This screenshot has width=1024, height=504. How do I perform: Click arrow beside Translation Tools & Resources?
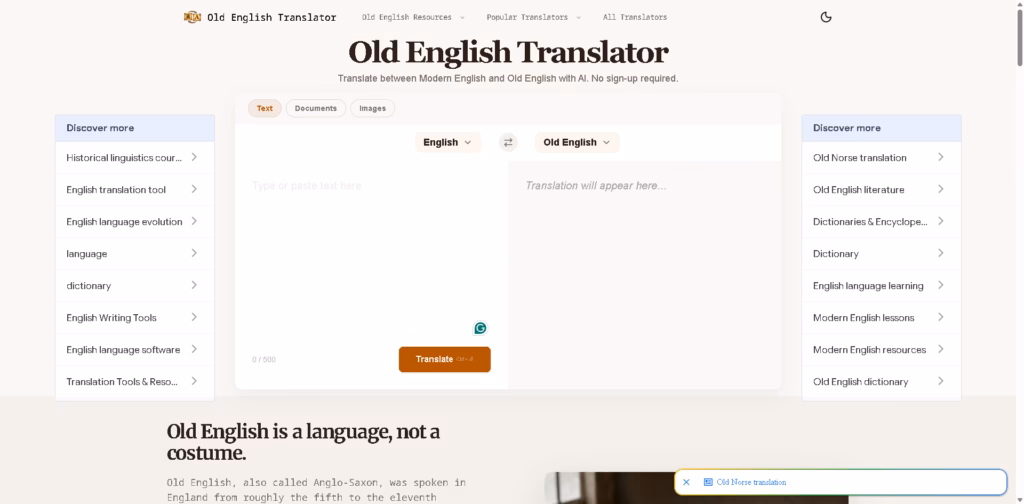[x=194, y=381]
